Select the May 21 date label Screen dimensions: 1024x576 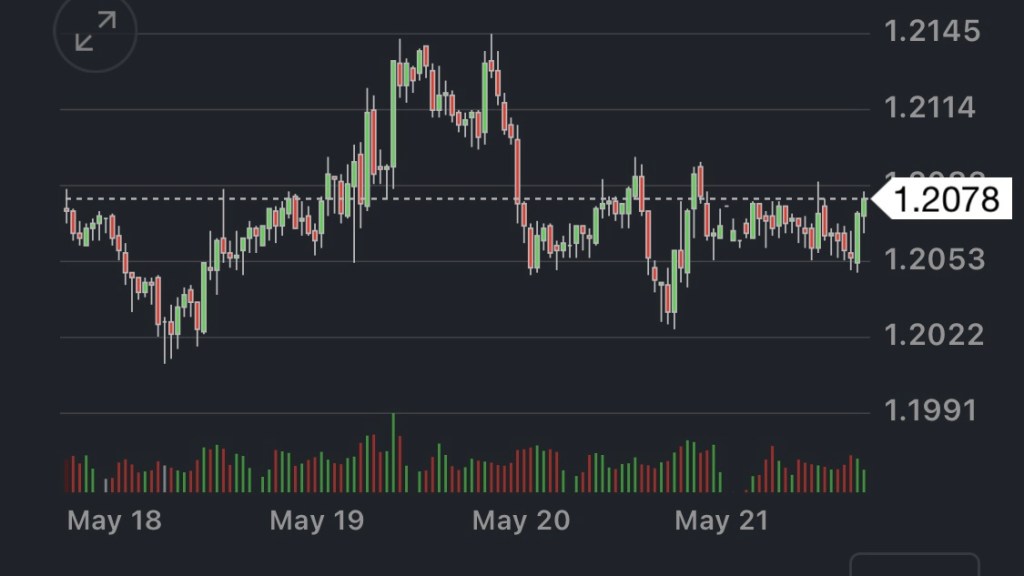721,520
